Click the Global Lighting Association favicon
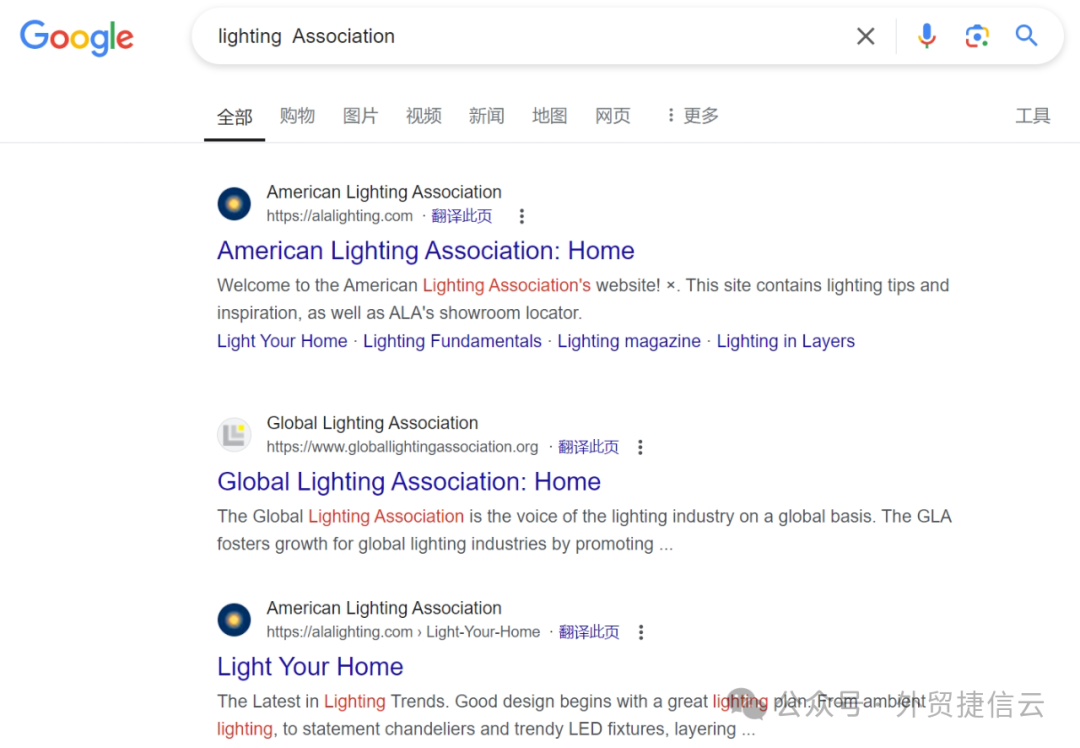The image size is (1080, 748). (234, 435)
